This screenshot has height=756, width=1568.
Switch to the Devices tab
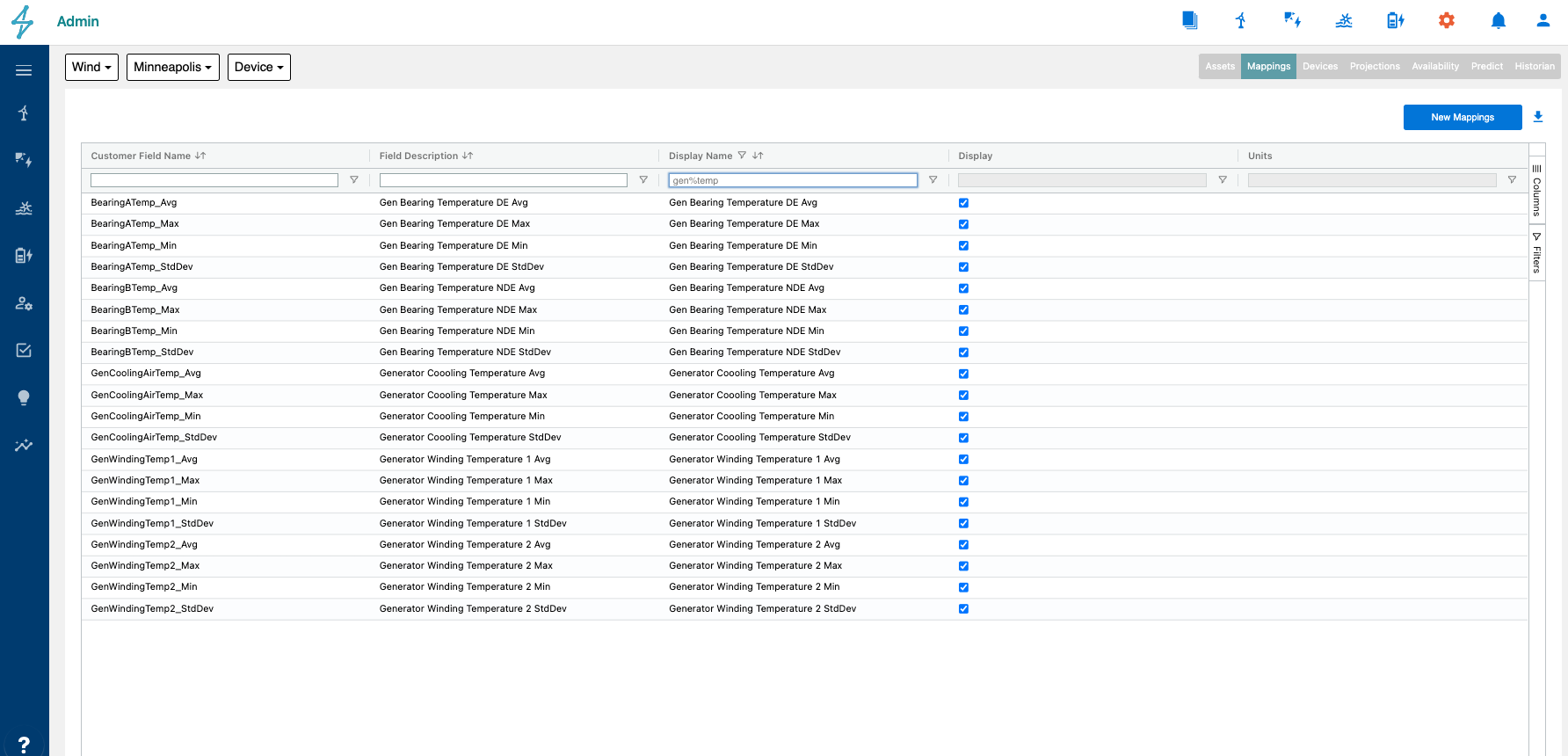[1320, 67]
